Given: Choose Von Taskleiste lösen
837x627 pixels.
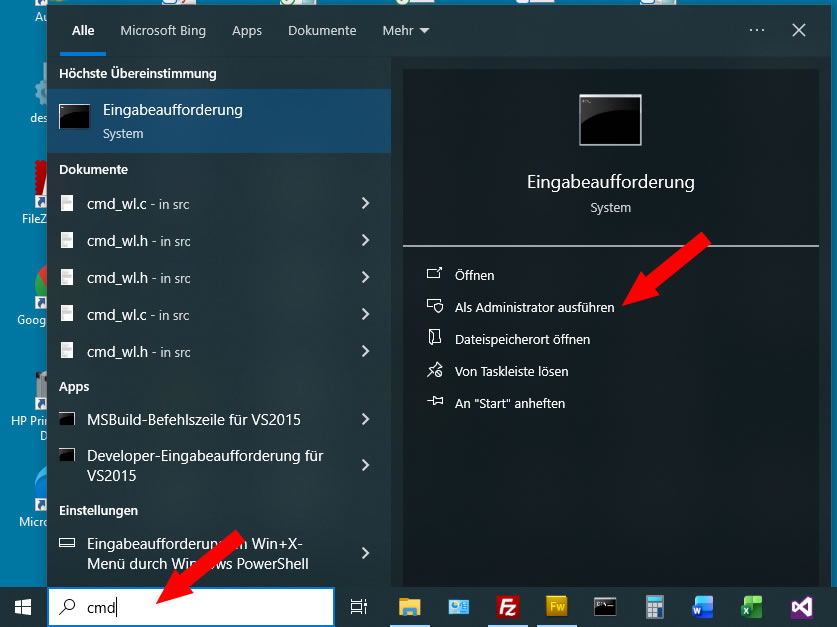Looking at the screenshot, I should coord(511,371).
